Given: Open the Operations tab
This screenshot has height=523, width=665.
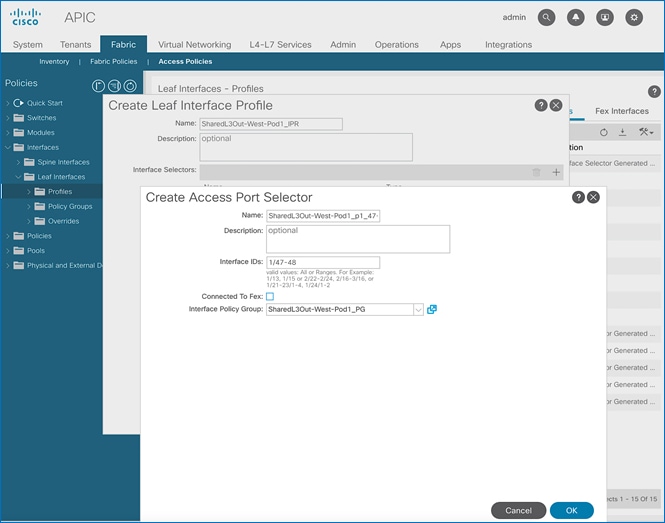Looking at the screenshot, I should point(397,45).
